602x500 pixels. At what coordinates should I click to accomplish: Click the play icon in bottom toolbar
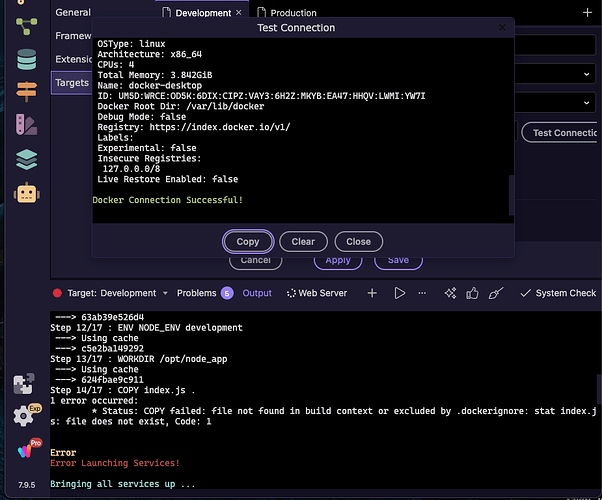(x=400, y=293)
